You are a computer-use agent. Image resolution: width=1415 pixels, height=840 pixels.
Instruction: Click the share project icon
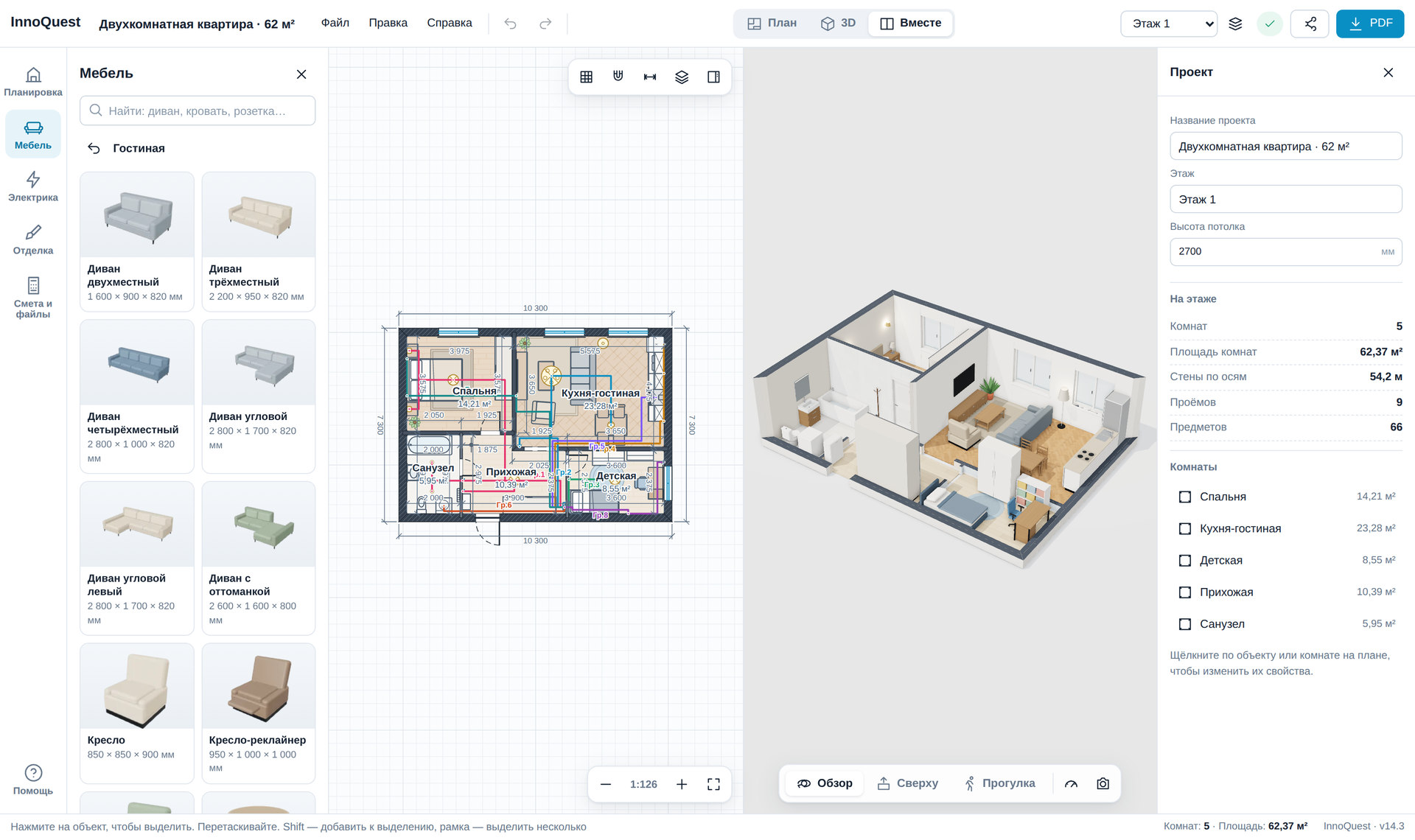coord(1310,24)
